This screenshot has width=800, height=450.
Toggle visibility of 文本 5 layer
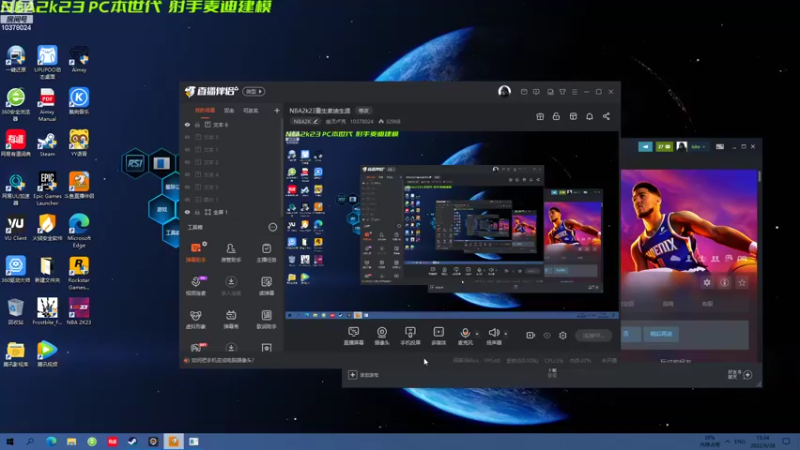(187, 137)
